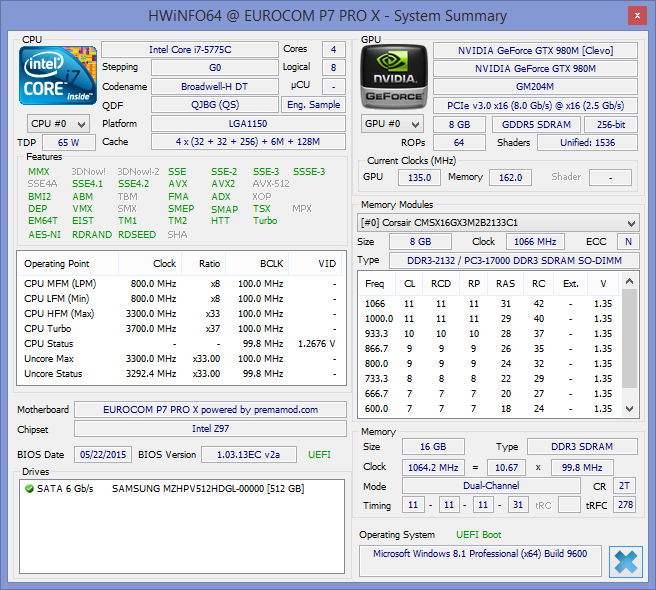656x590 pixels.
Task: Open the CPU #0 selector dropdown
Action: (58, 124)
